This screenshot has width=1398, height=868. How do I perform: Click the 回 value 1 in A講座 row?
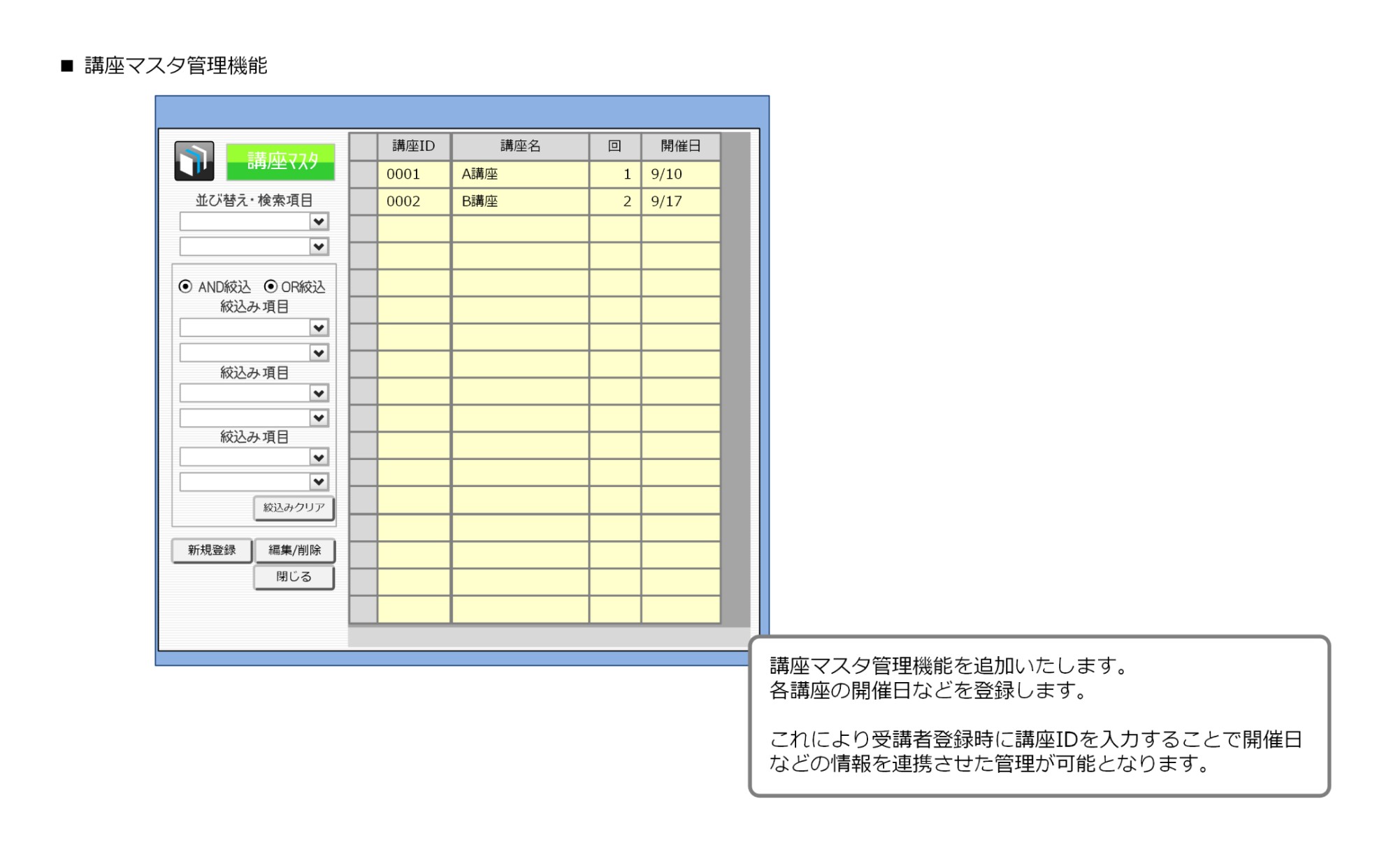pos(615,174)
